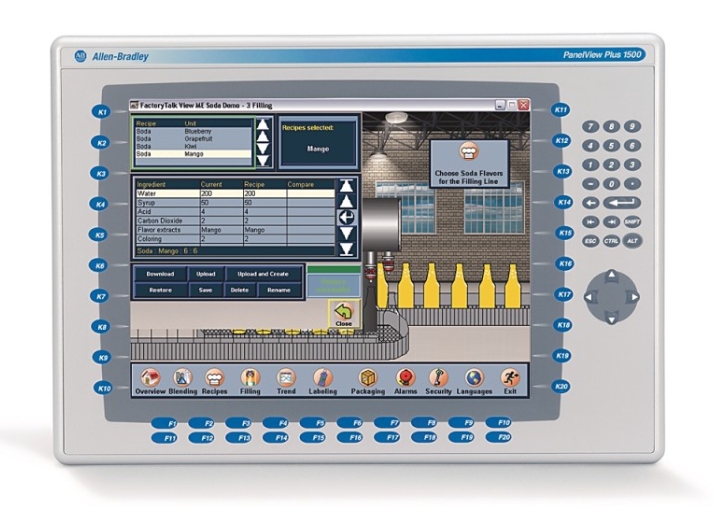714x507 pixels.
Task: Click the Restore button
Action: [160, 290]
